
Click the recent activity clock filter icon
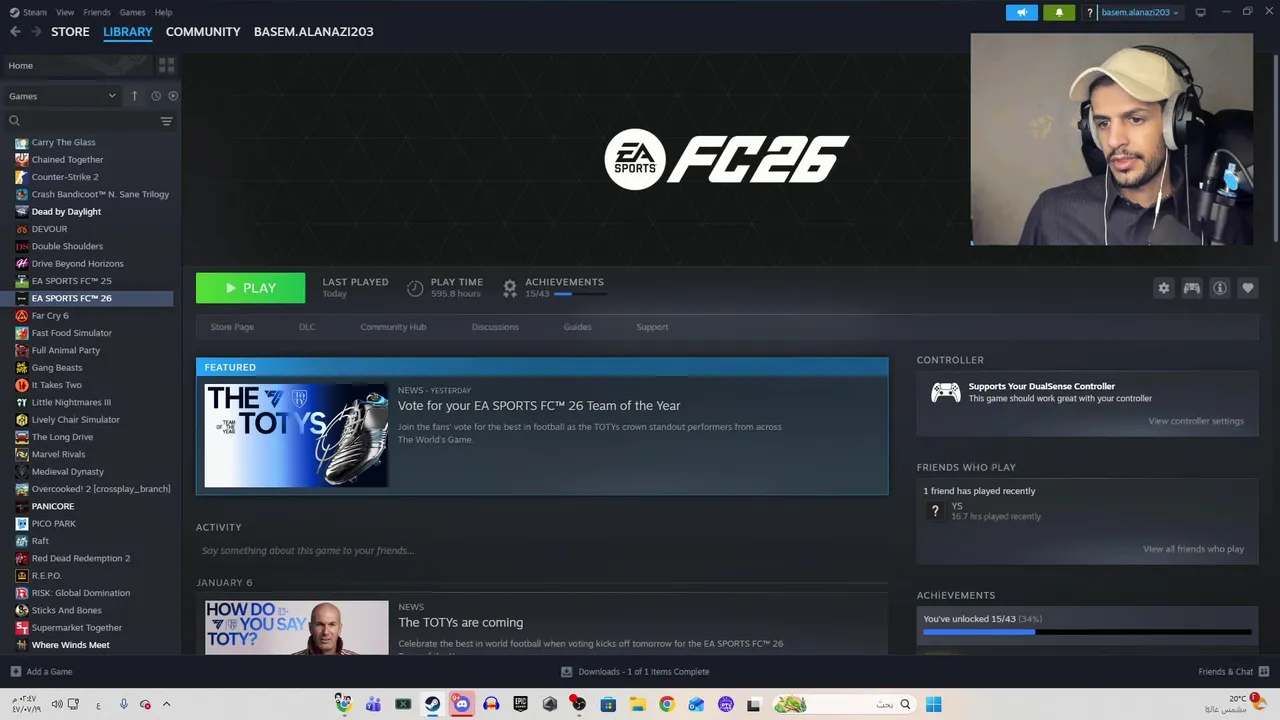(156, 96)
